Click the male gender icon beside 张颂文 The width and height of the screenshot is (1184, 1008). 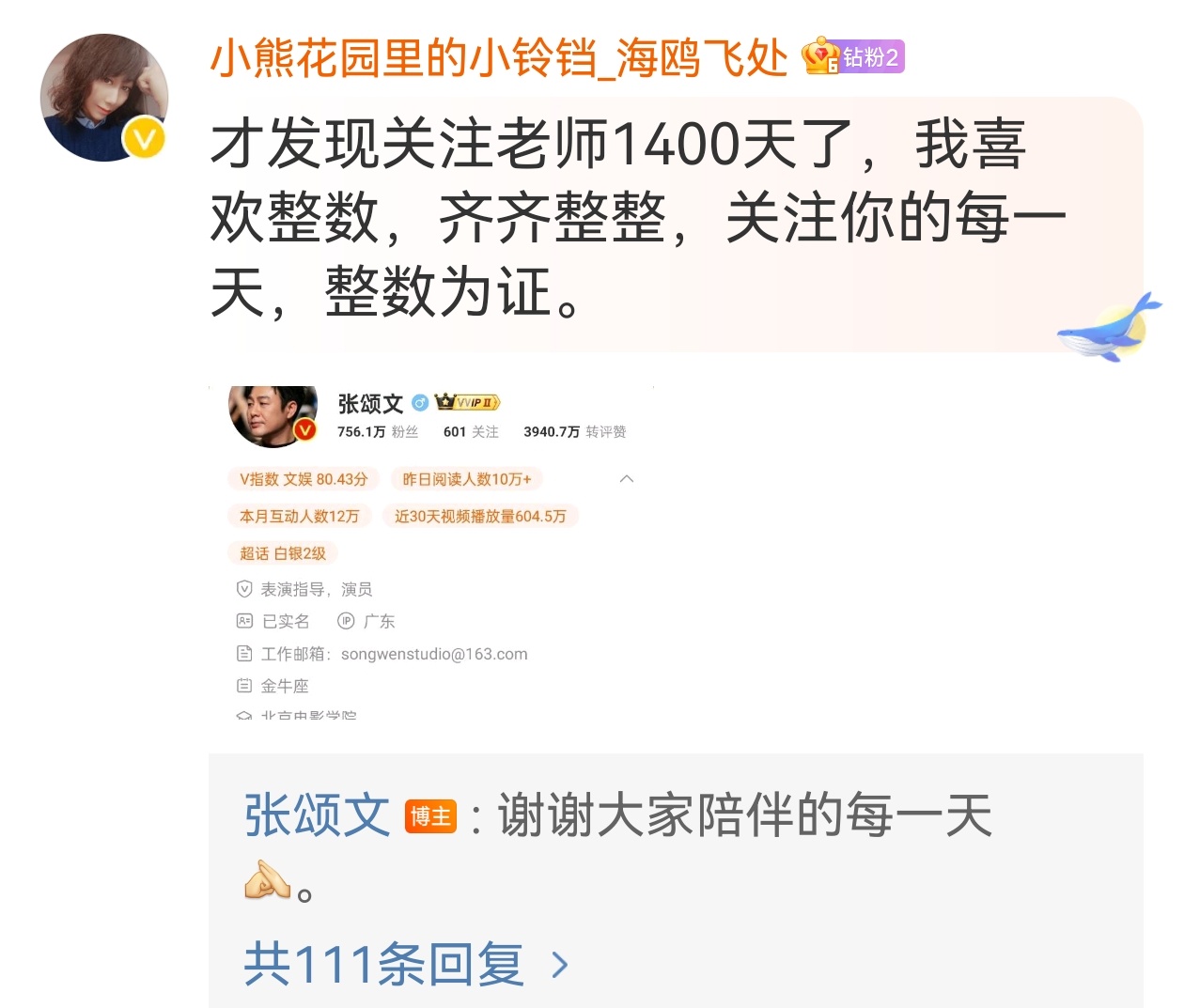[420, 403]
